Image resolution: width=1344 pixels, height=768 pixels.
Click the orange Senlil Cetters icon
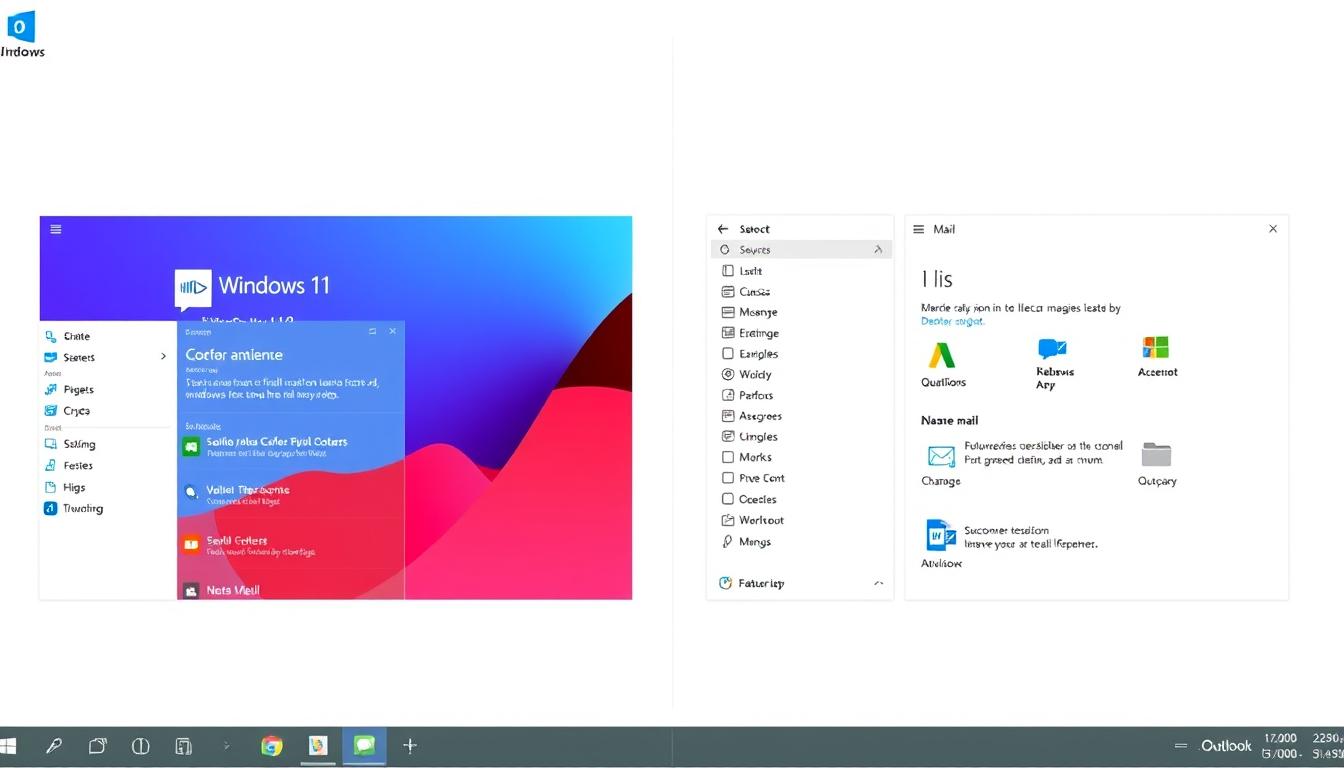(x=191, y=544)
